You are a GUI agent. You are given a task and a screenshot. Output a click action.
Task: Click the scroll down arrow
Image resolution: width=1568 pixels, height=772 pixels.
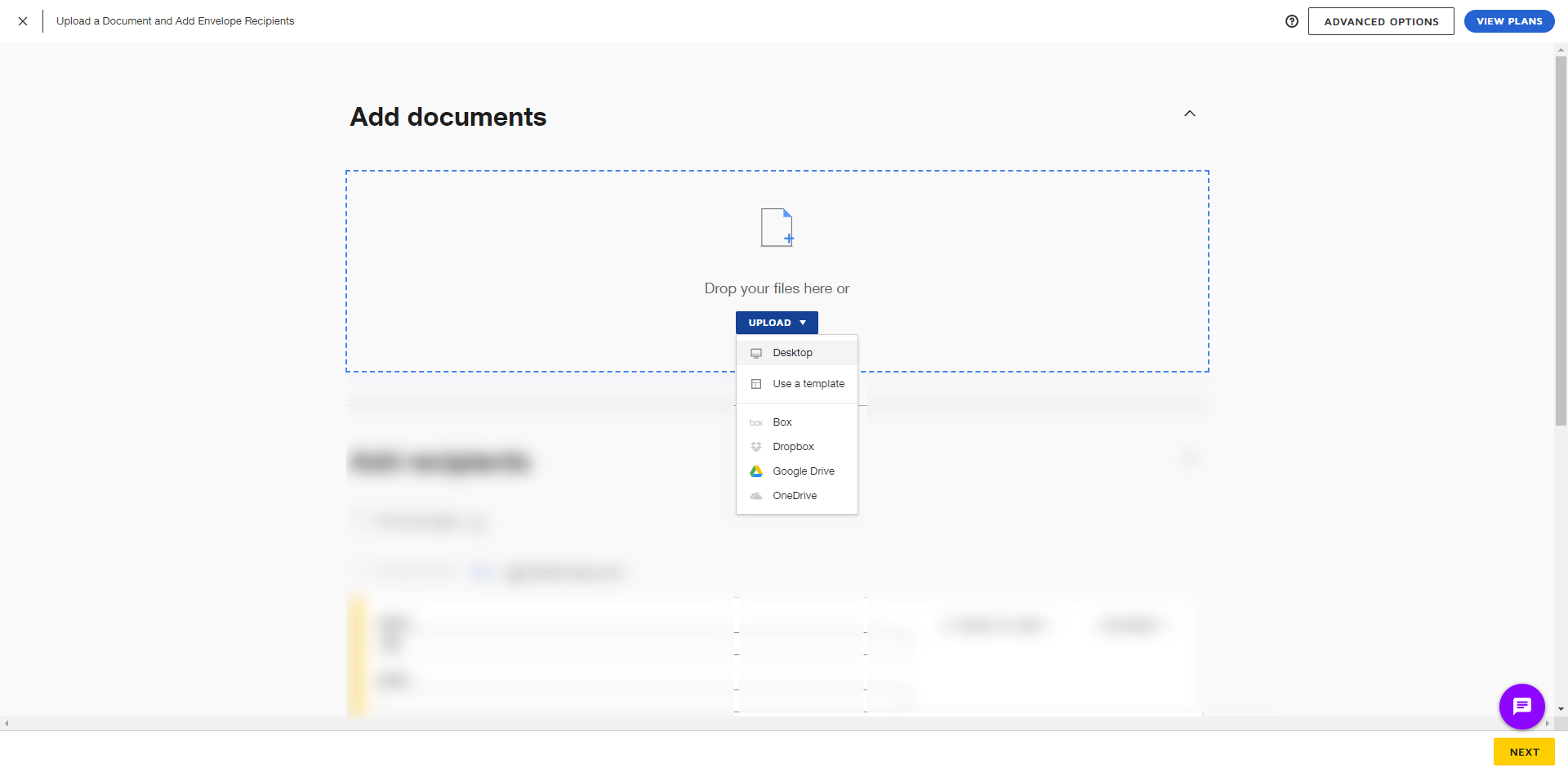tap(1561, 709)
